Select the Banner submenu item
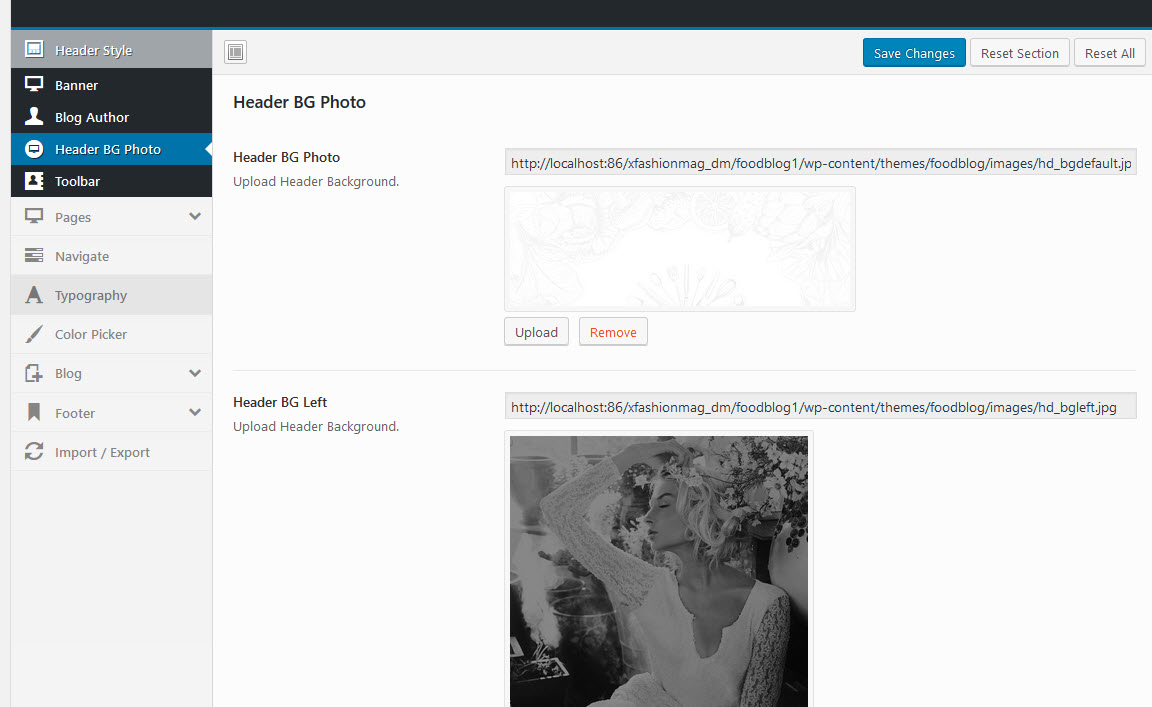 tap(112, 85)
